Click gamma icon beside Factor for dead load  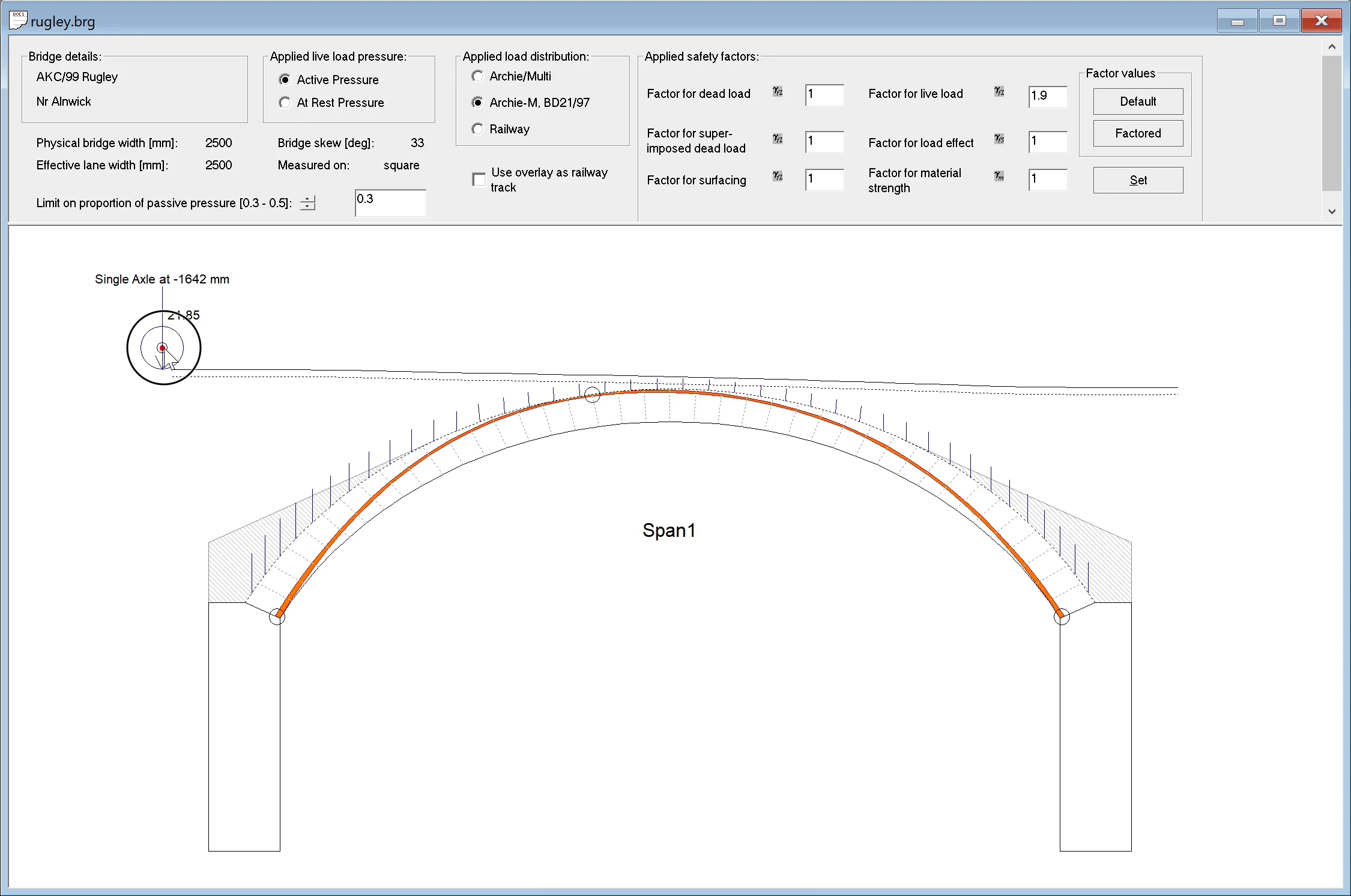(x=778, y=91)
